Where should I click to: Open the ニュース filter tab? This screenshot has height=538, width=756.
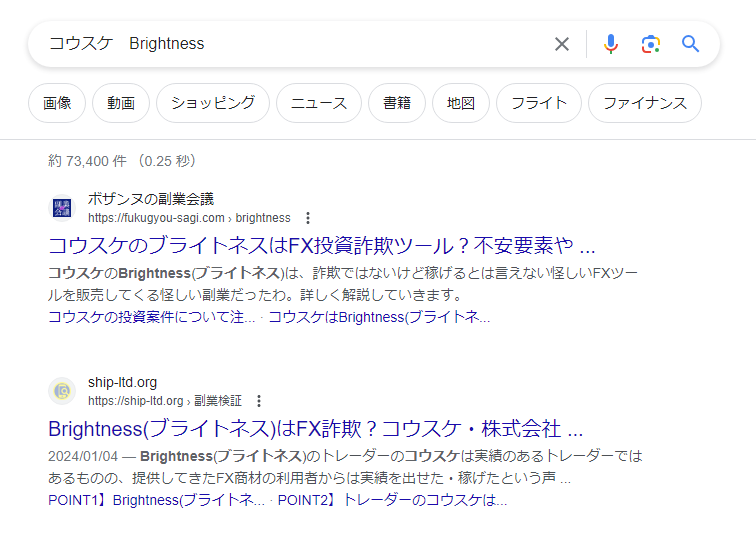coord(319,103)
